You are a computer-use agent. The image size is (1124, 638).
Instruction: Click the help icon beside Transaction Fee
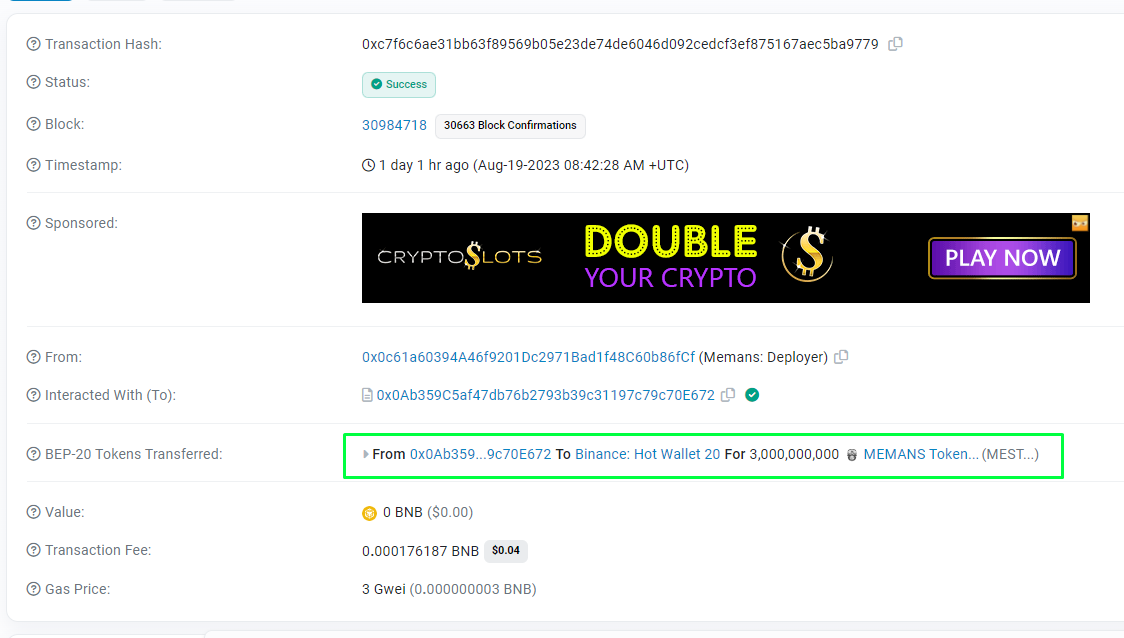tap(34, 550)
